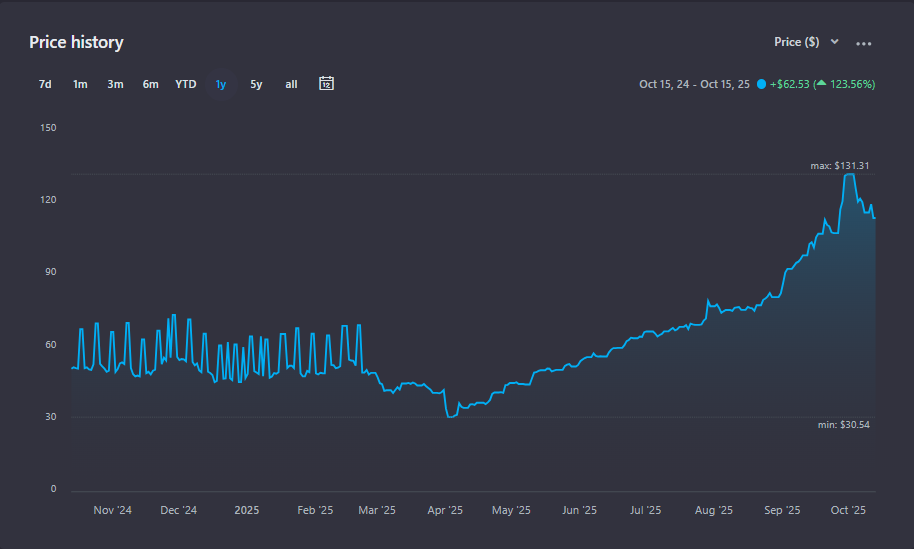Viewport: 914px width, 549px height.
Task: Set the chart range to 6m
Action: point(150,84)
